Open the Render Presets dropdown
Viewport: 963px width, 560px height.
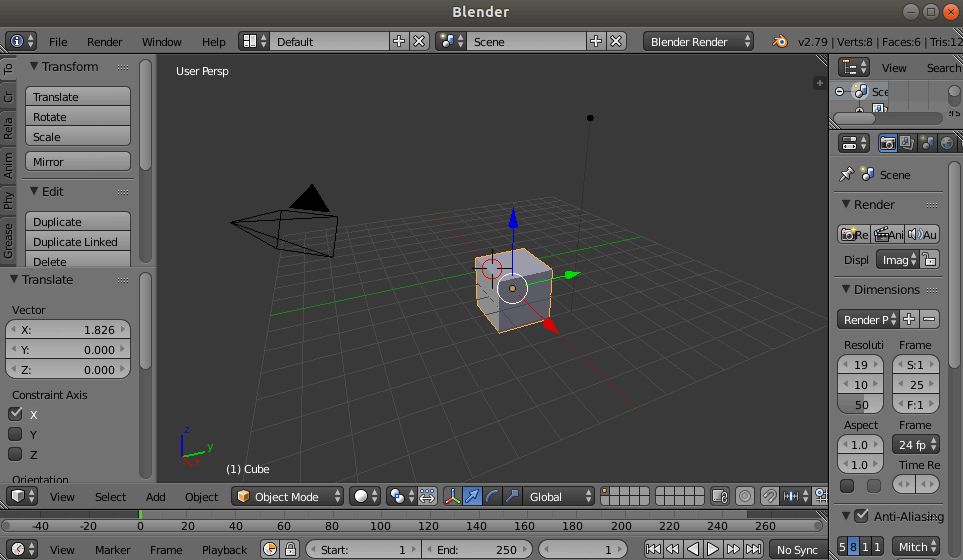tap(868, 319)
